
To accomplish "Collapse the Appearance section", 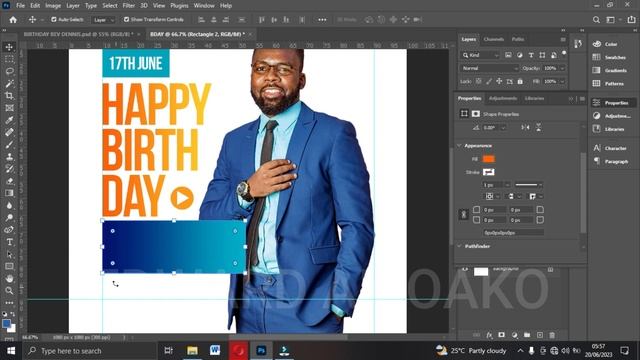I will click(x=459, y=146).
